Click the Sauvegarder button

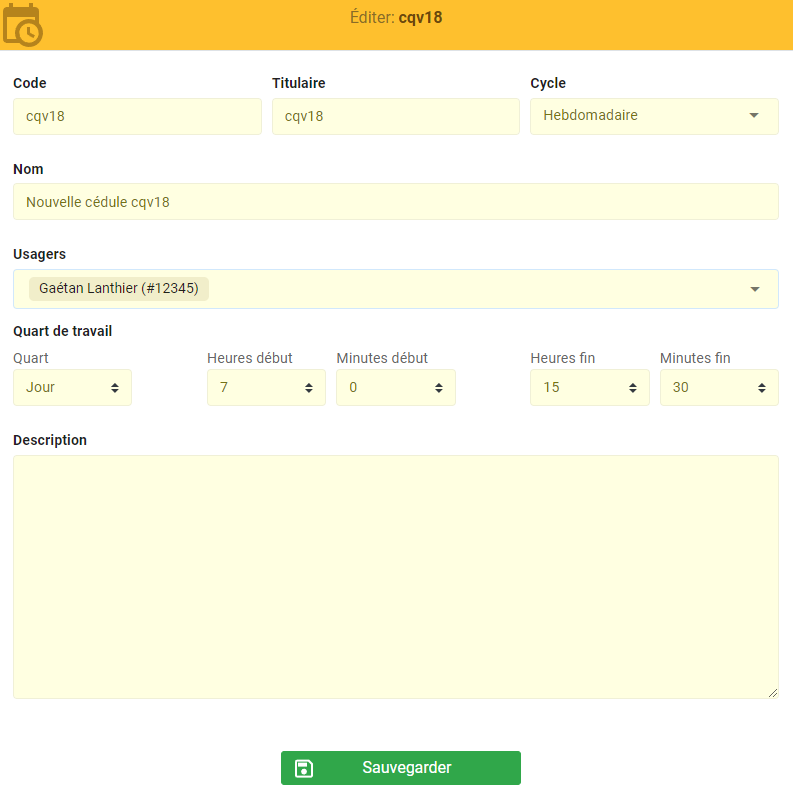click(x=401, y=768)
